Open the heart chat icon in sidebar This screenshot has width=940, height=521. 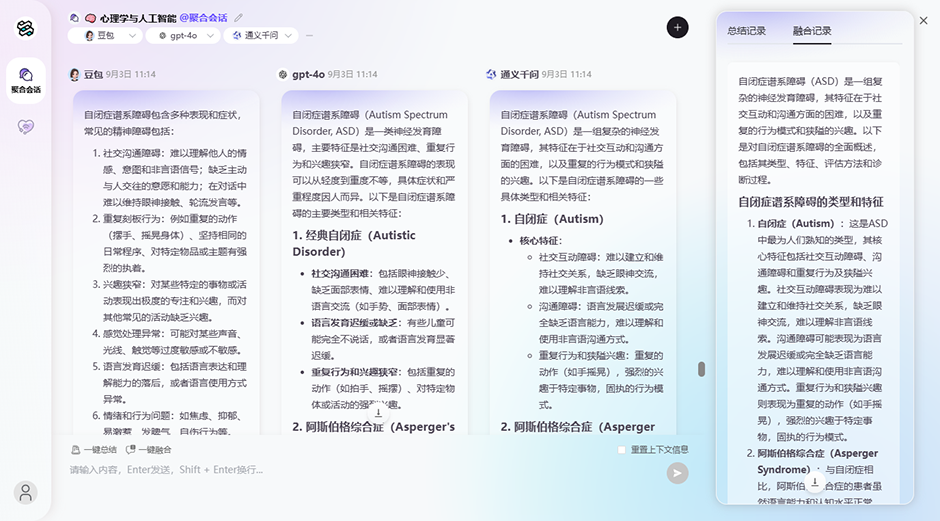click(x=26, y=127)
